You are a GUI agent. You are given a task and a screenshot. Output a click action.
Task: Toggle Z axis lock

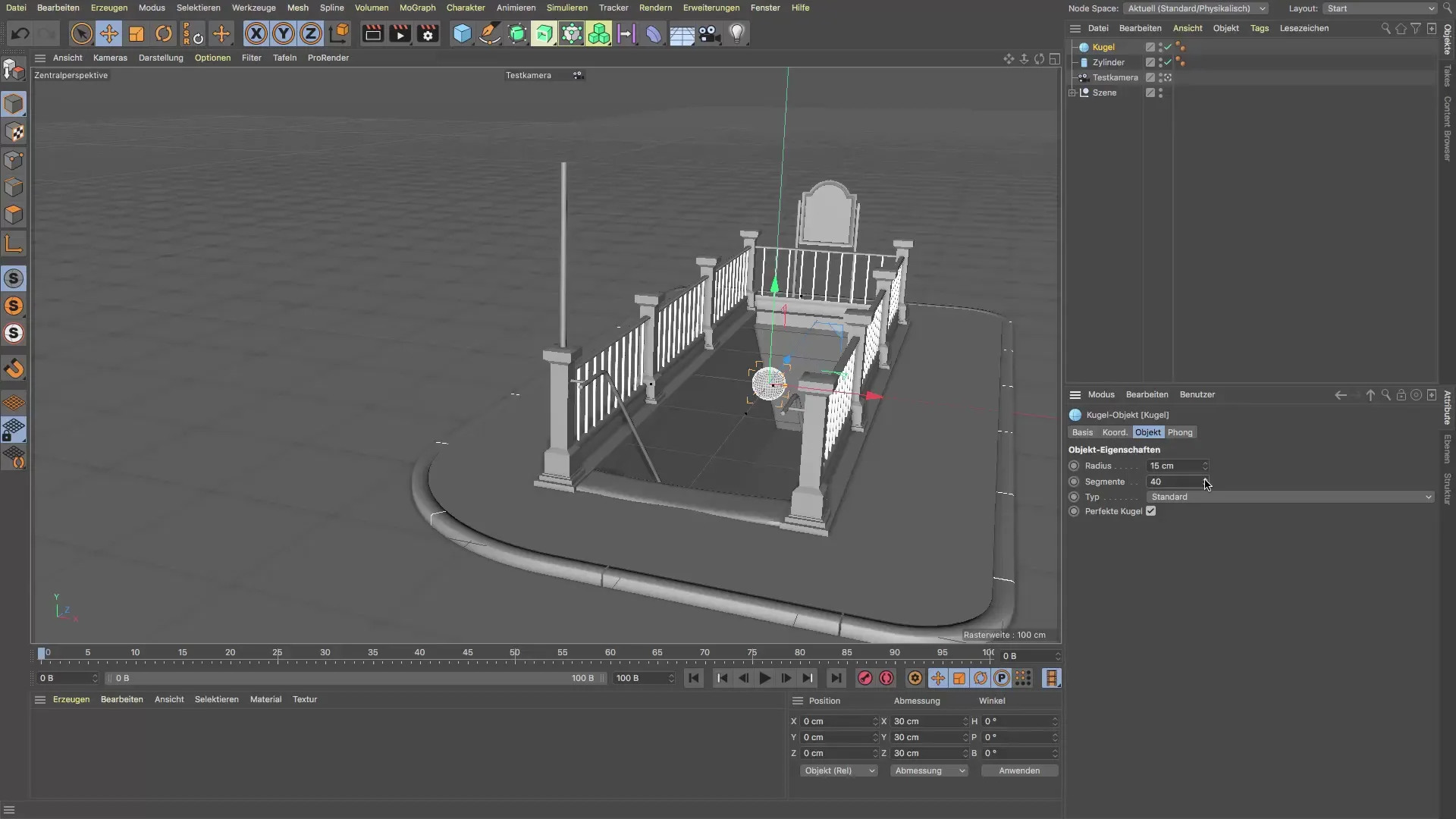[x=311, y=34]
